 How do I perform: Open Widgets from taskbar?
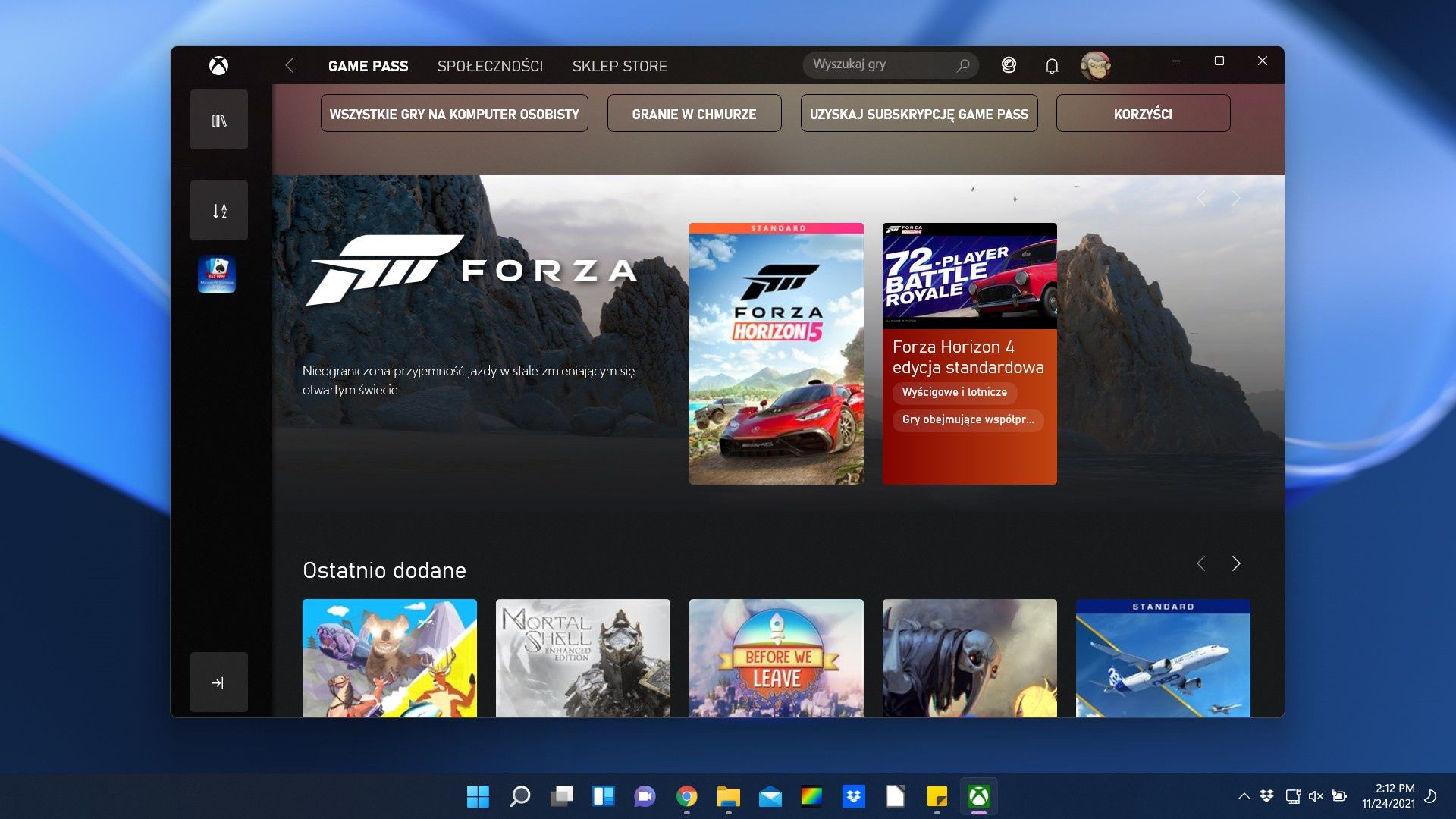point(604,796)
